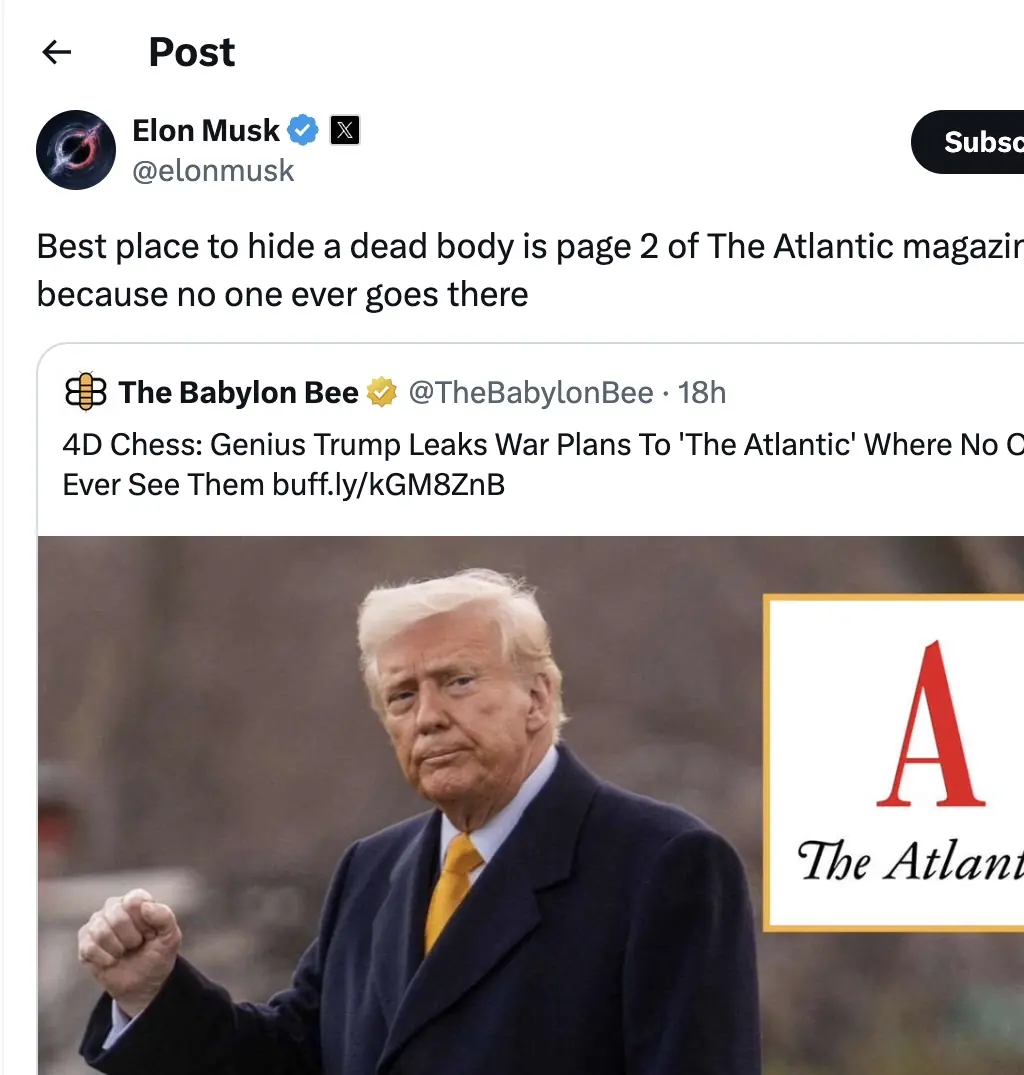Viewport: 1024px width, 1075px height.
Task: Click the blue verified checkmark badge
Action: click(x=303, y=130)
